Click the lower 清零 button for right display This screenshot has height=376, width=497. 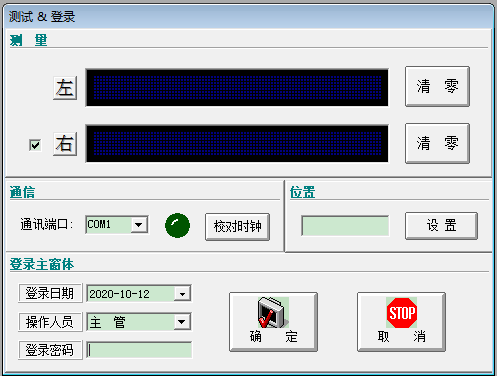point(437,143)
